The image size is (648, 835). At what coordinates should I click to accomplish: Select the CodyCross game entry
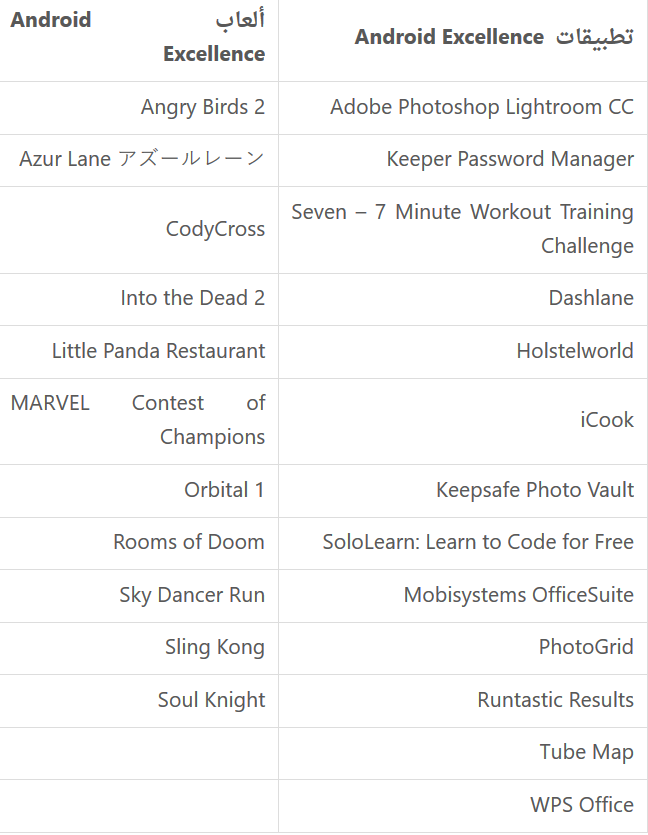pos(215,229)
